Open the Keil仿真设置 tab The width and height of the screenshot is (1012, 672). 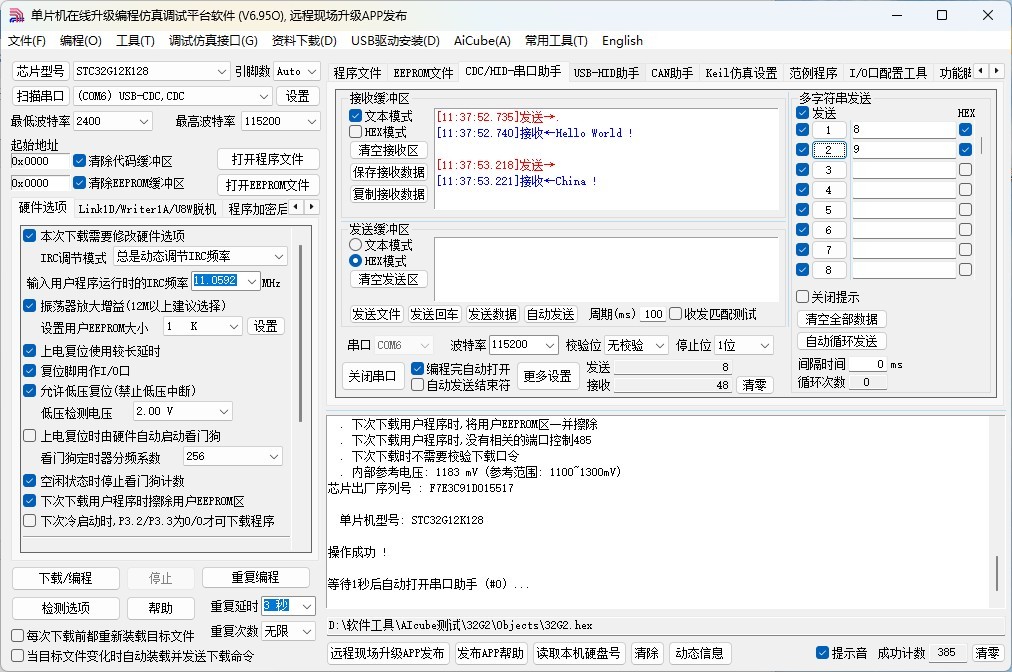741,73
